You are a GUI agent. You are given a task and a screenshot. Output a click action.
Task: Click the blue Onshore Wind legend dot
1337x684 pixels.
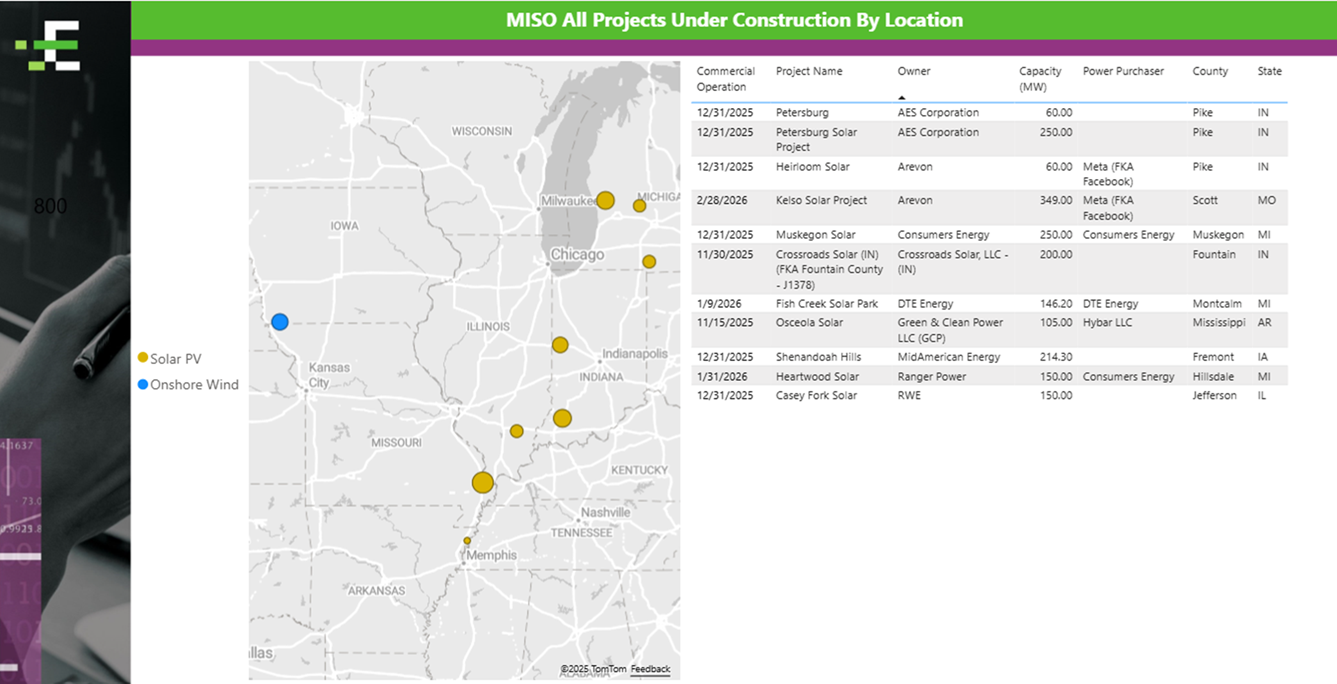pyautogui.click(x=143, y=385)
